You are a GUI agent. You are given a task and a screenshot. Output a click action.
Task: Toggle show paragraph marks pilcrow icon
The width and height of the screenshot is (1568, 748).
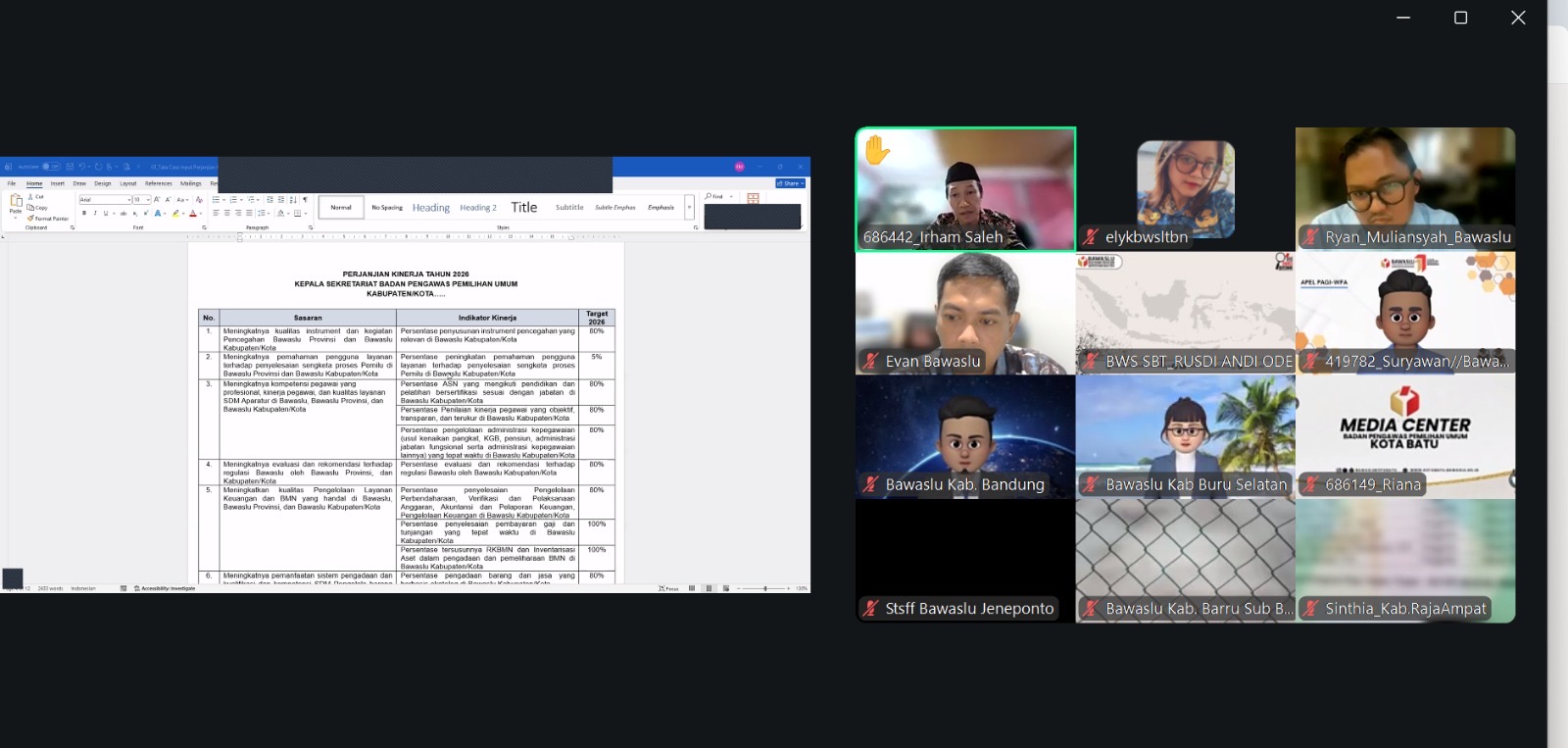tap(305, 200)
